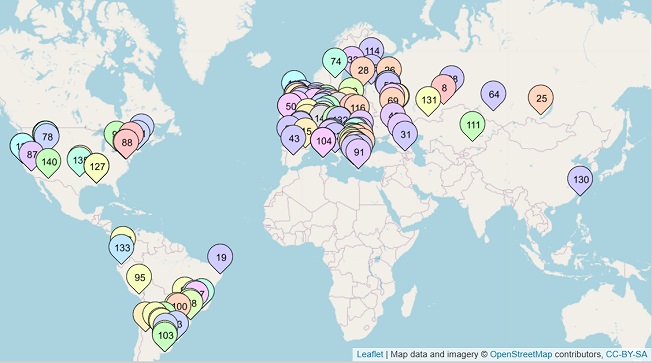The width and height of the screenshot is (652, 363).
Task: Click the yellow marker labeled 131
Action: coord(428,100)
